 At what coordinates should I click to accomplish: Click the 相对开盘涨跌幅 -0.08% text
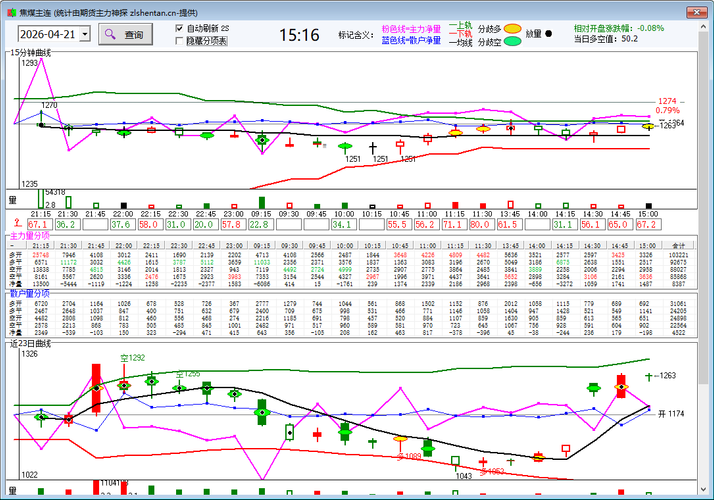619,28
